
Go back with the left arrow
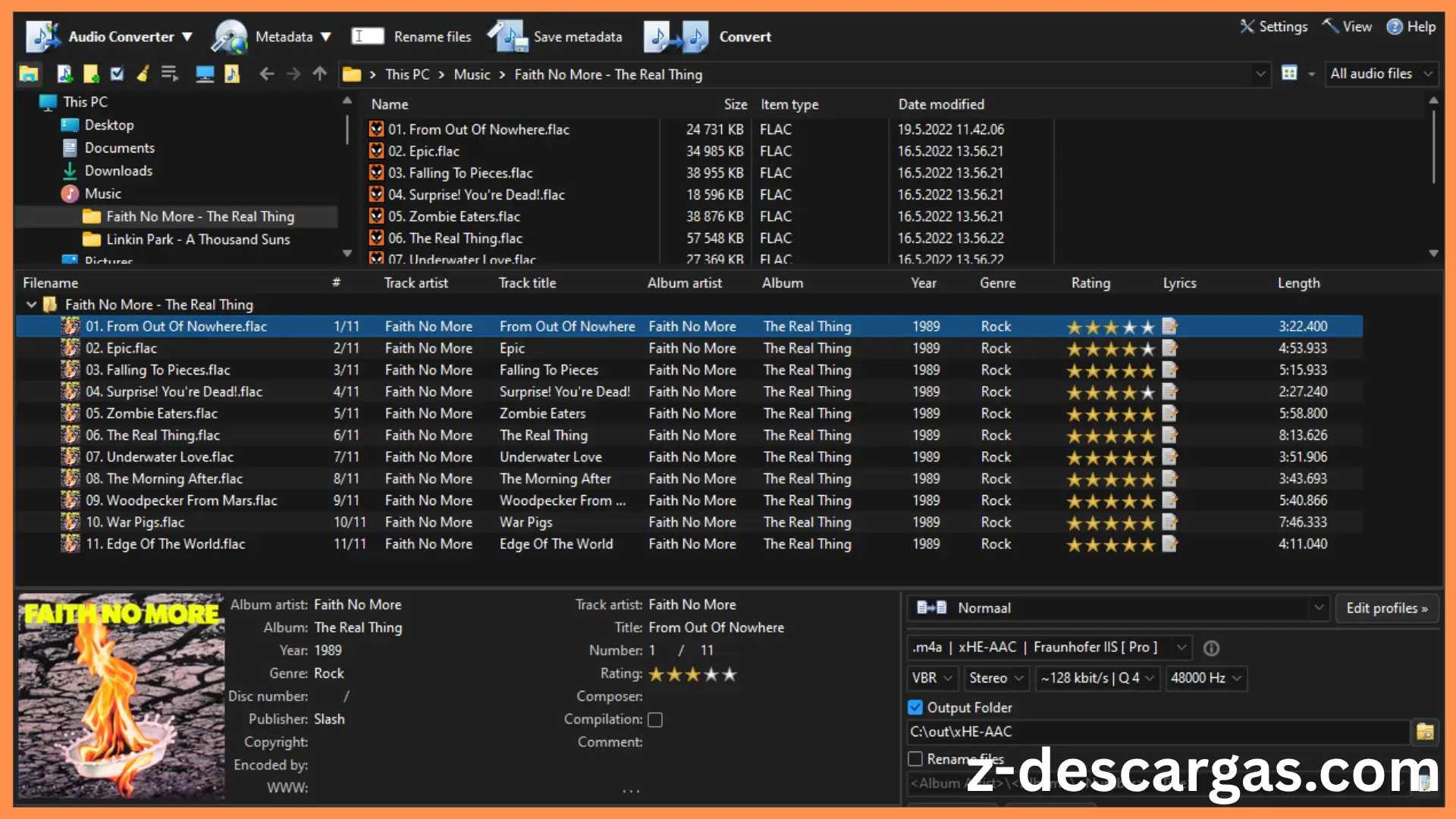tap(266, 74)
